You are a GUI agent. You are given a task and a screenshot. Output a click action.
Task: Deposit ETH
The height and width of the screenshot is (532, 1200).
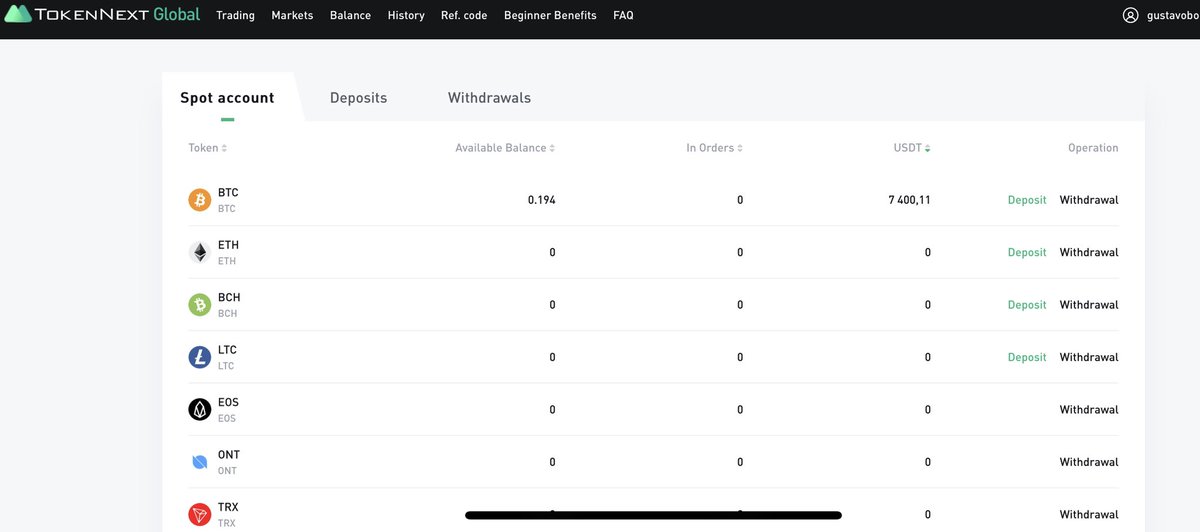coord(1027,252)
